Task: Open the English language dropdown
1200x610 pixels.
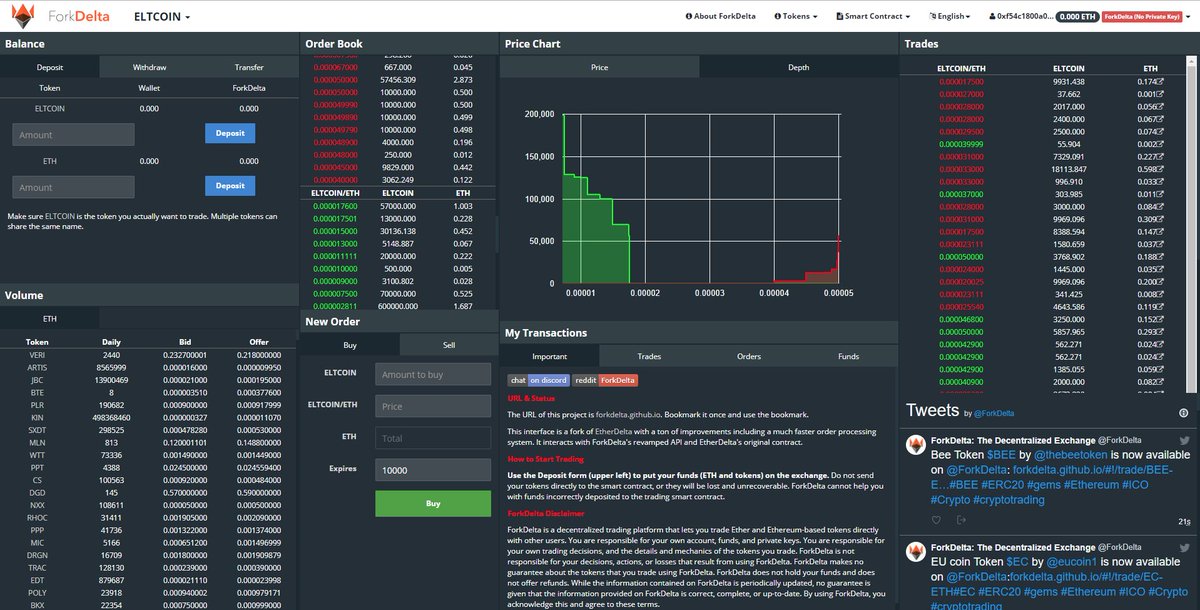Action: (950, 16)
